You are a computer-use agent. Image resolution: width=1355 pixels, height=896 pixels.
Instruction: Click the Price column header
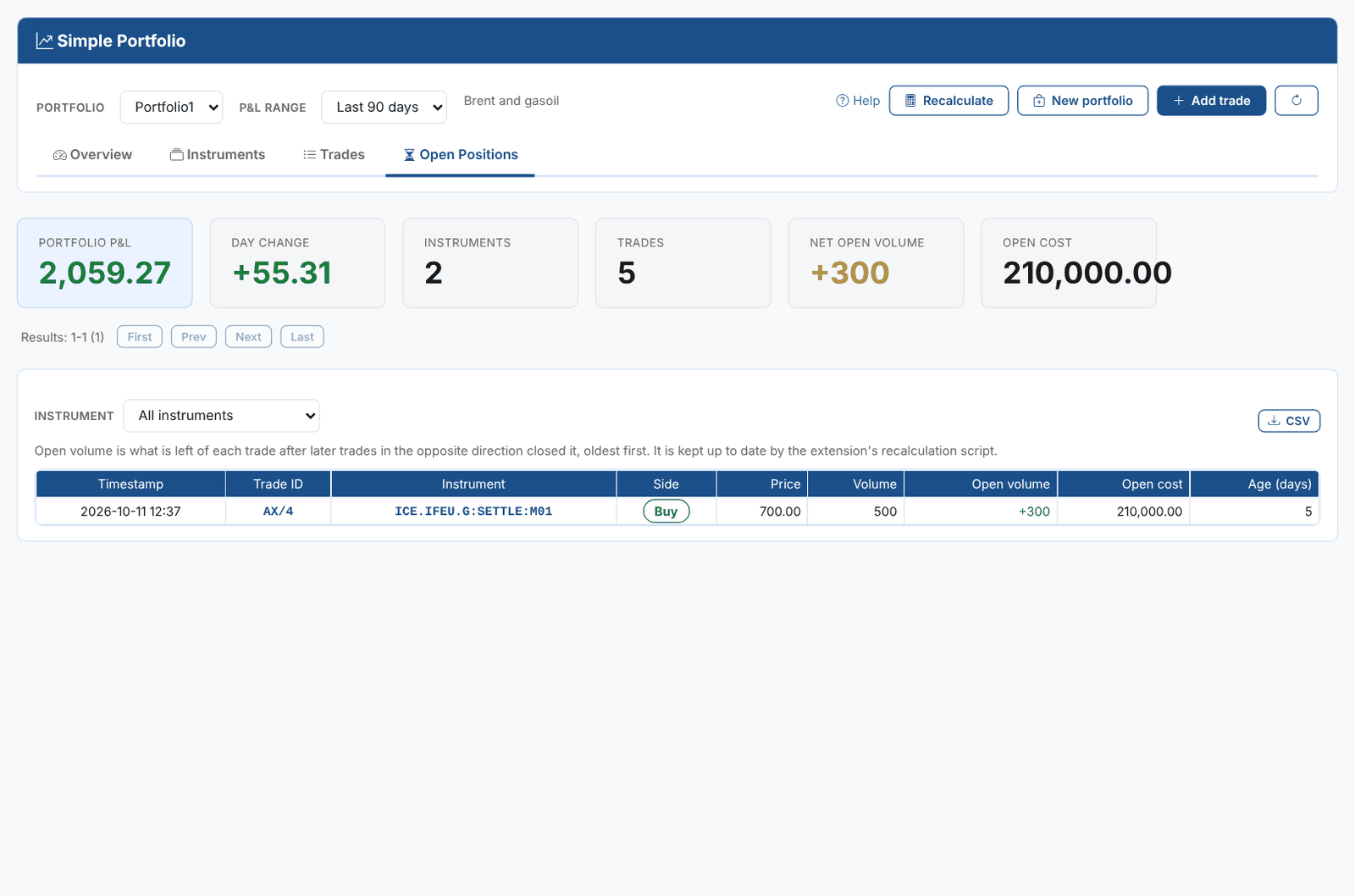click(x=762, y=484)
